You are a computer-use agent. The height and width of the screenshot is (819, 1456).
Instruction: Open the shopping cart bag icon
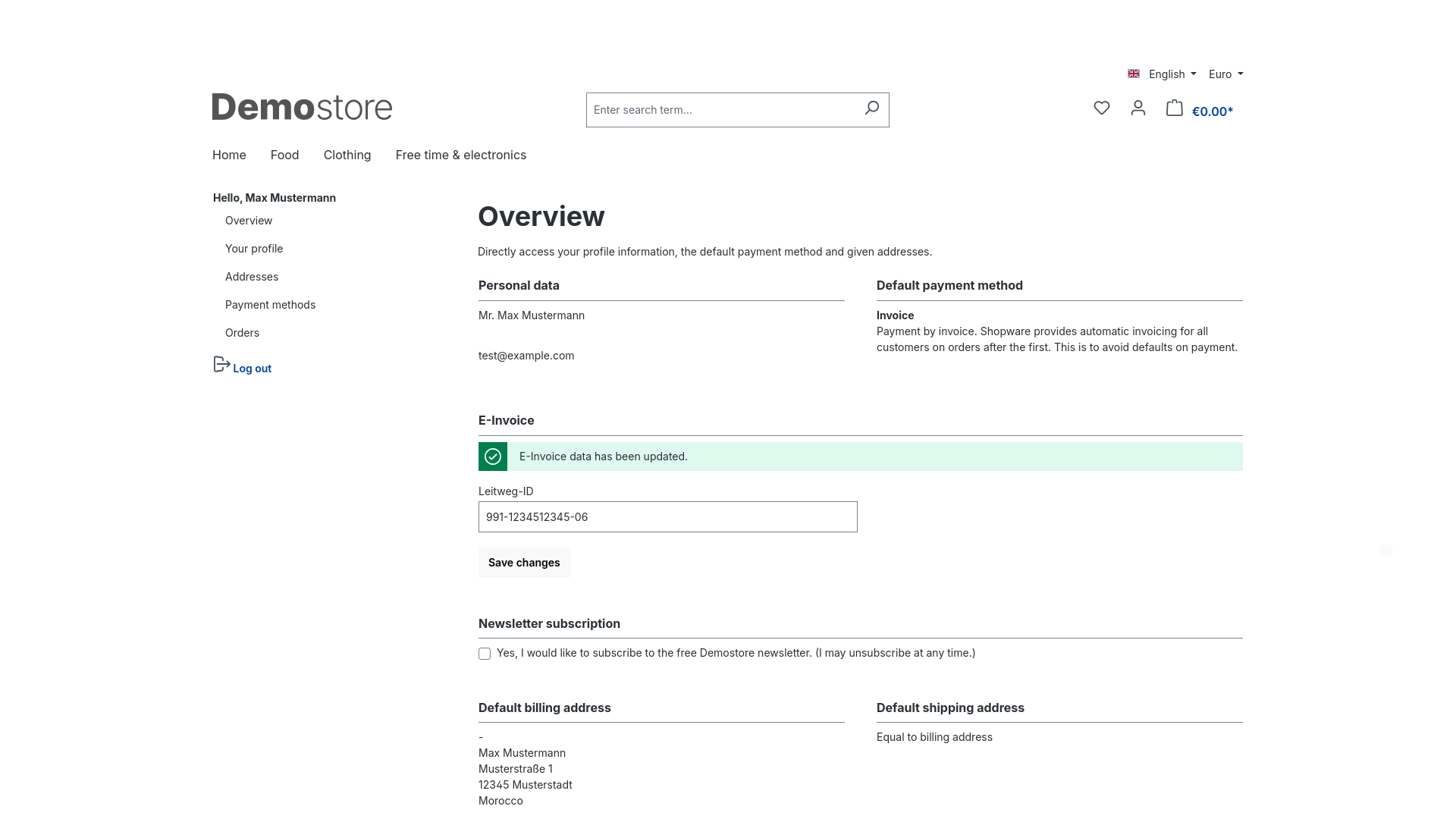[x=1174, y=108]
